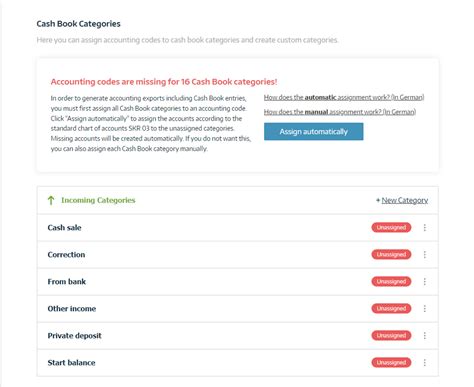Open three-dot menu for Other income
Image resolution: width=474 pixels, height=387 pixels.
tap(425, 309)
